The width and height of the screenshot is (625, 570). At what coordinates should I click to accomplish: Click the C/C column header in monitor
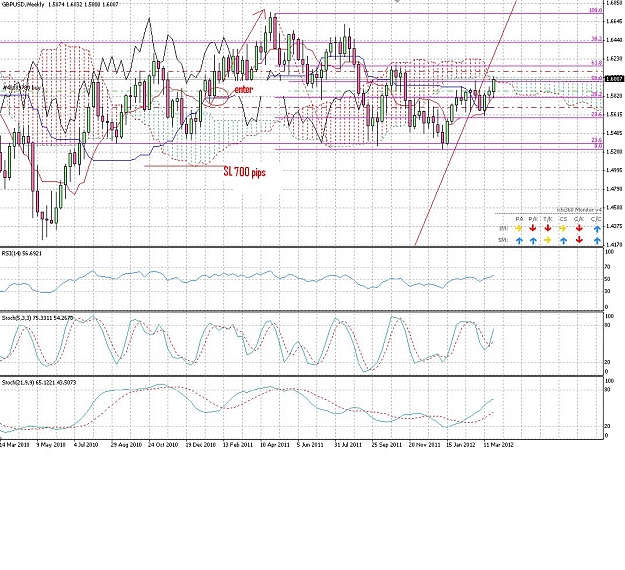(596, 219)
